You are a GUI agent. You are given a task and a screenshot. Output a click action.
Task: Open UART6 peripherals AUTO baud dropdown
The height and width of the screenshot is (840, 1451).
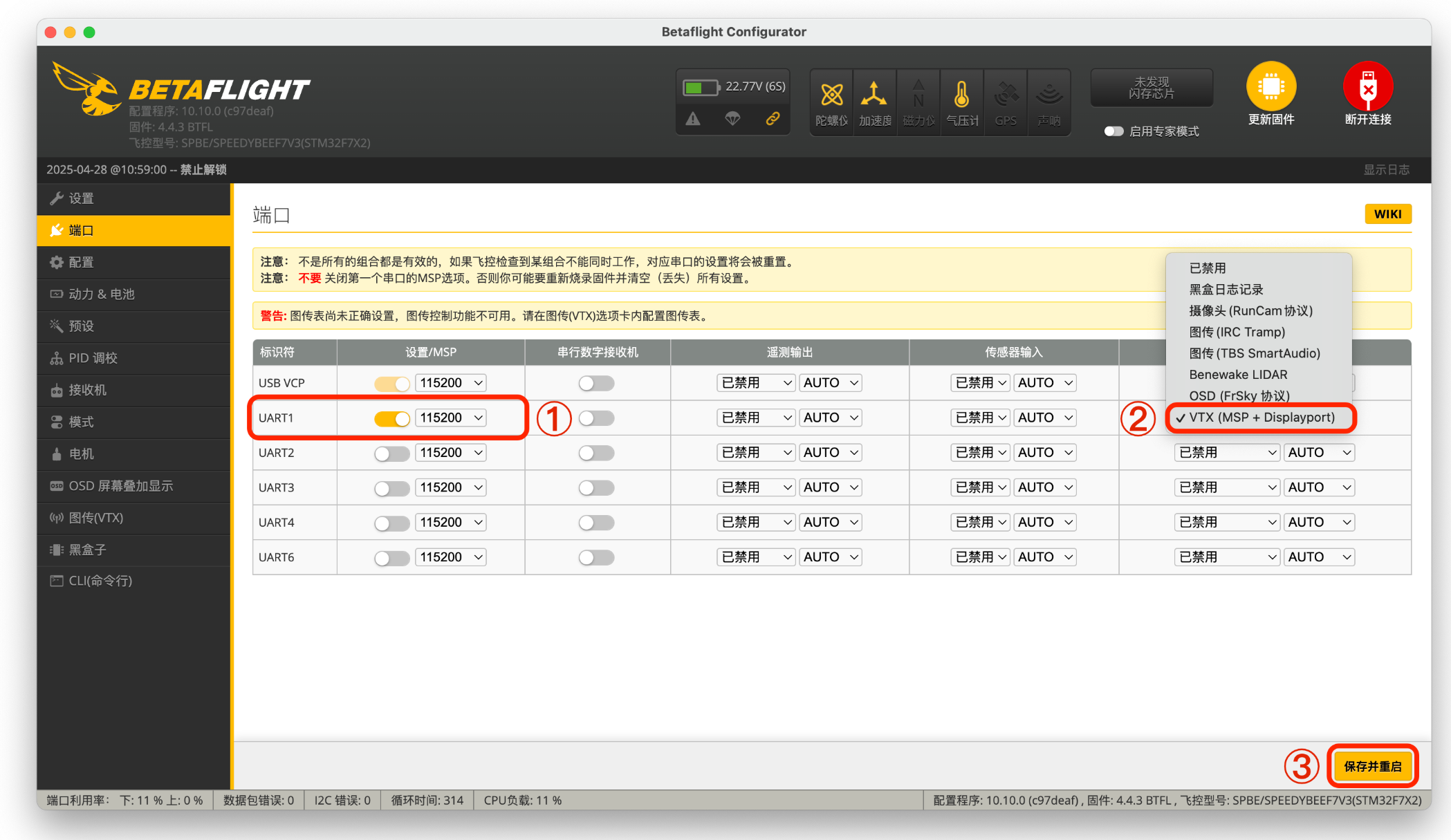point(1319,557)
